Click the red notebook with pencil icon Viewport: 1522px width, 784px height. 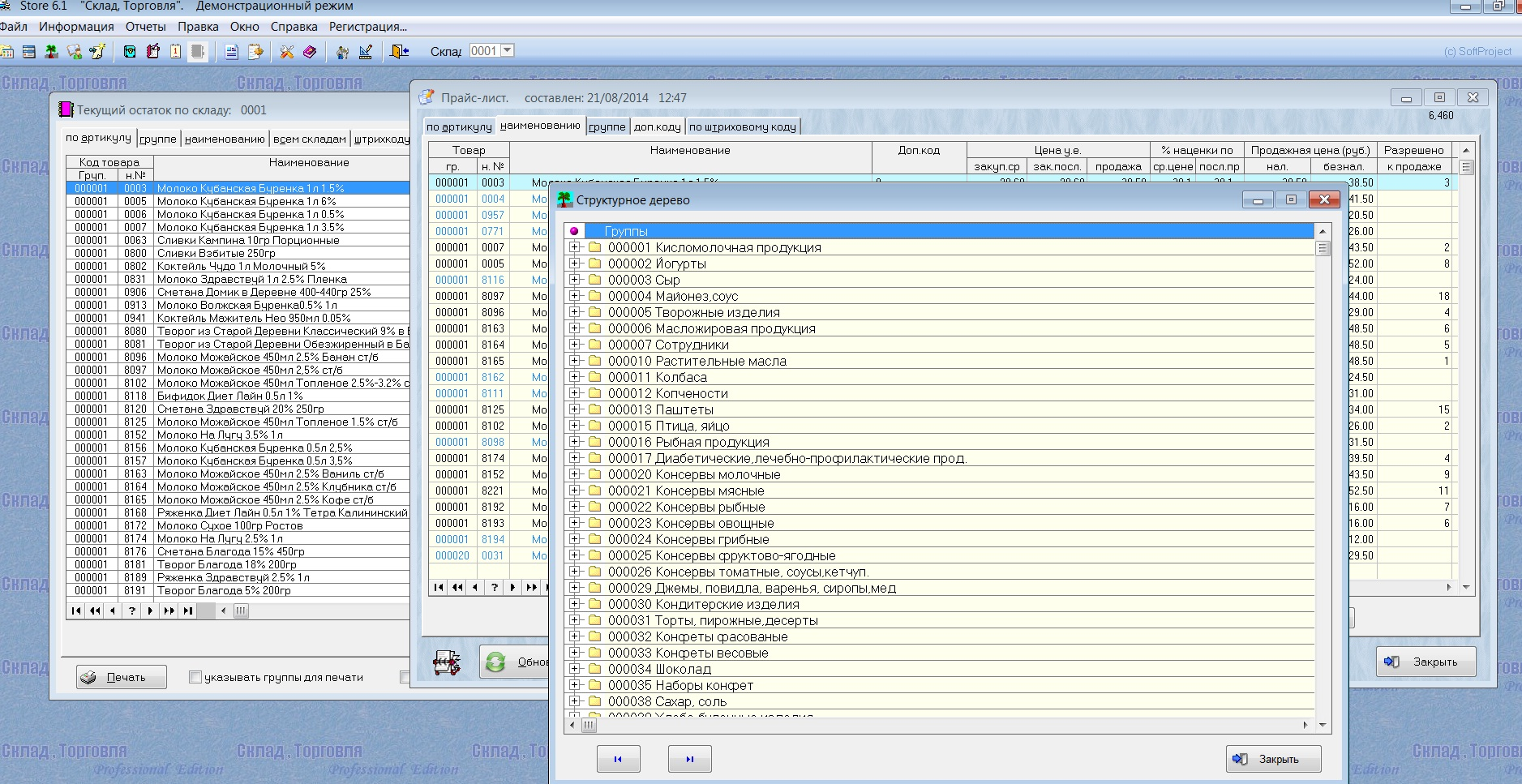pyautogui.click(x=153, y=52)
